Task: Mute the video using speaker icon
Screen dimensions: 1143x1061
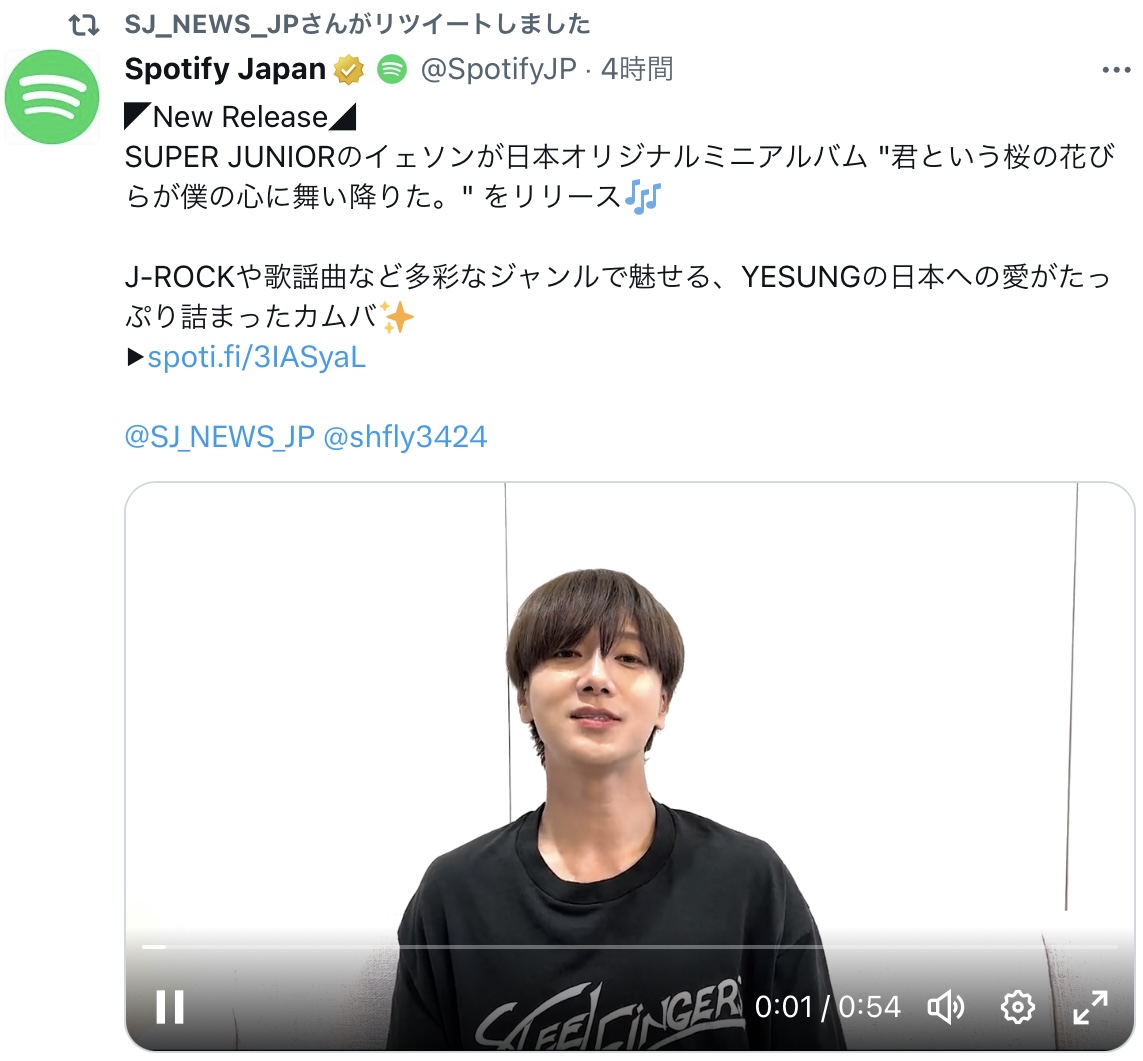Action: pos(945,1007)
